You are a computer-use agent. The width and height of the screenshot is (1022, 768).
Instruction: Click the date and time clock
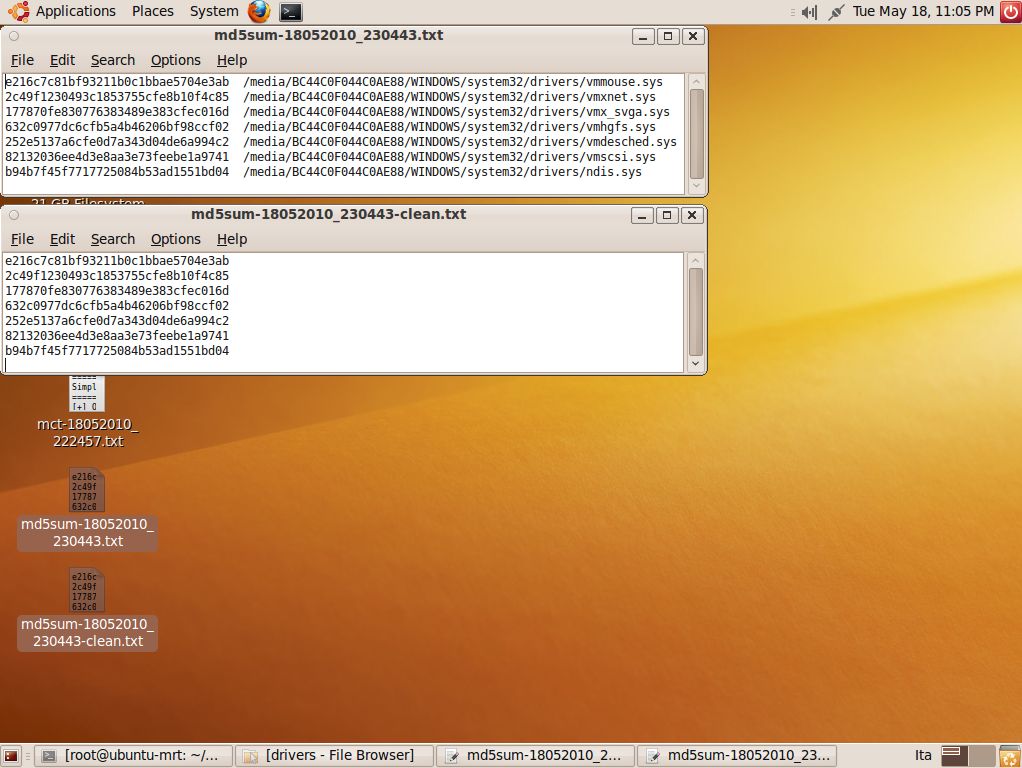coord(923,11)
